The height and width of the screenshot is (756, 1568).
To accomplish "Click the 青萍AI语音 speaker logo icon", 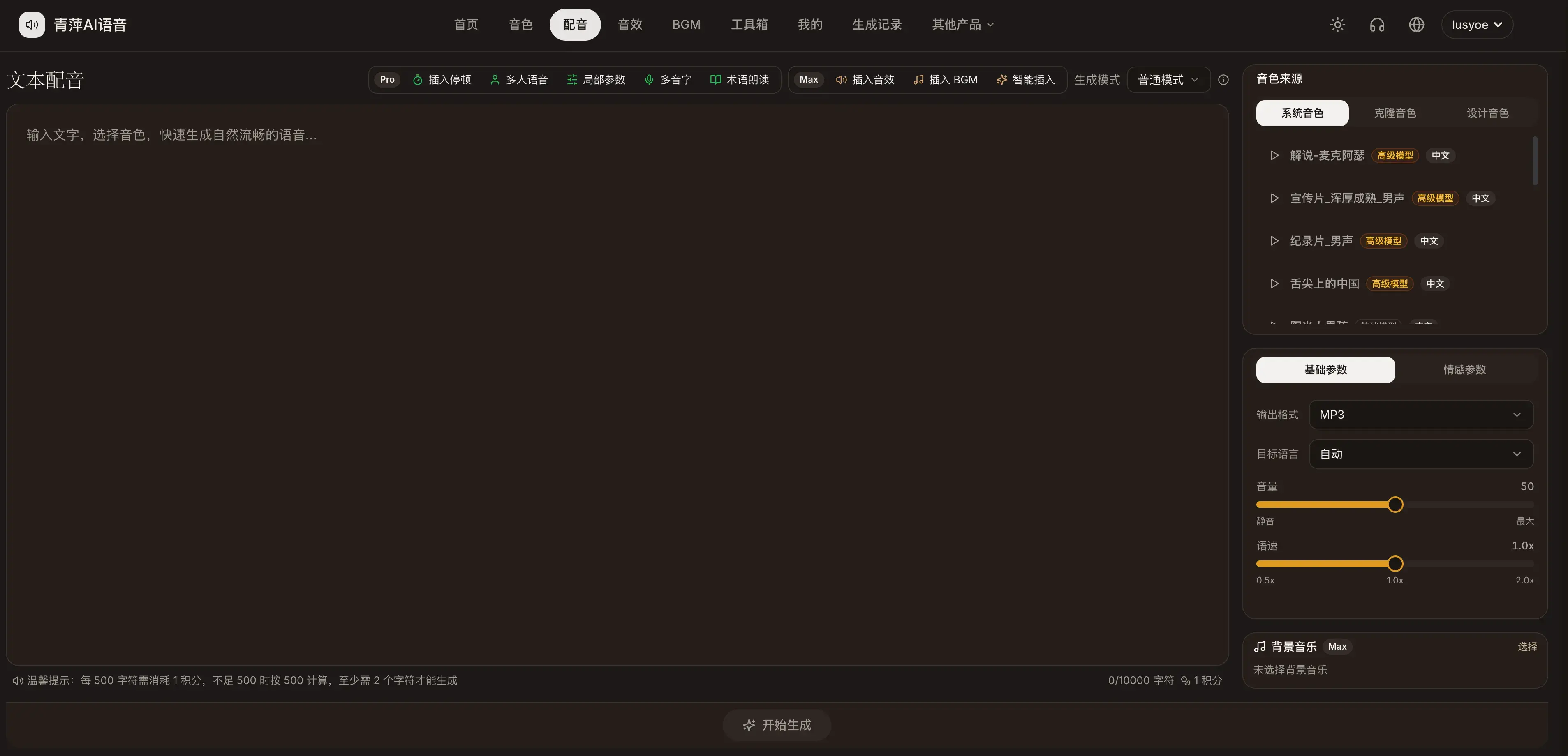I will click(x=32, y=24).
